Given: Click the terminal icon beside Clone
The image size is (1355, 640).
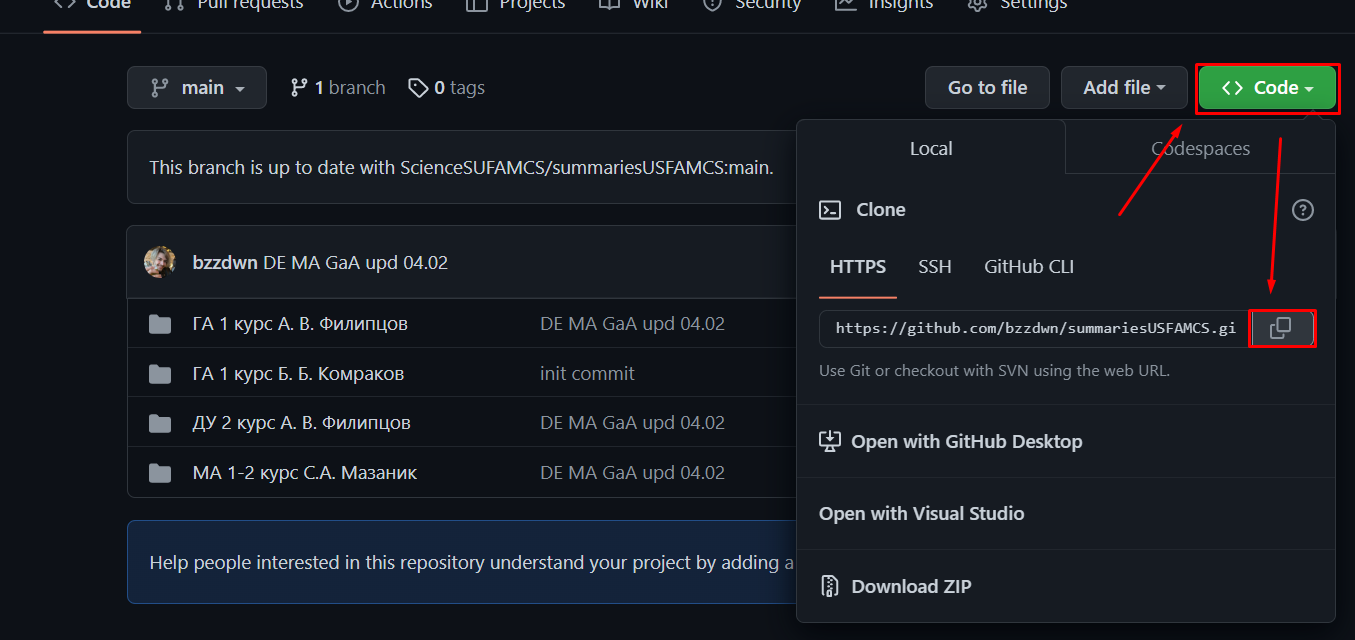Looking at the screenshot, I should click(x=830, y=210).
